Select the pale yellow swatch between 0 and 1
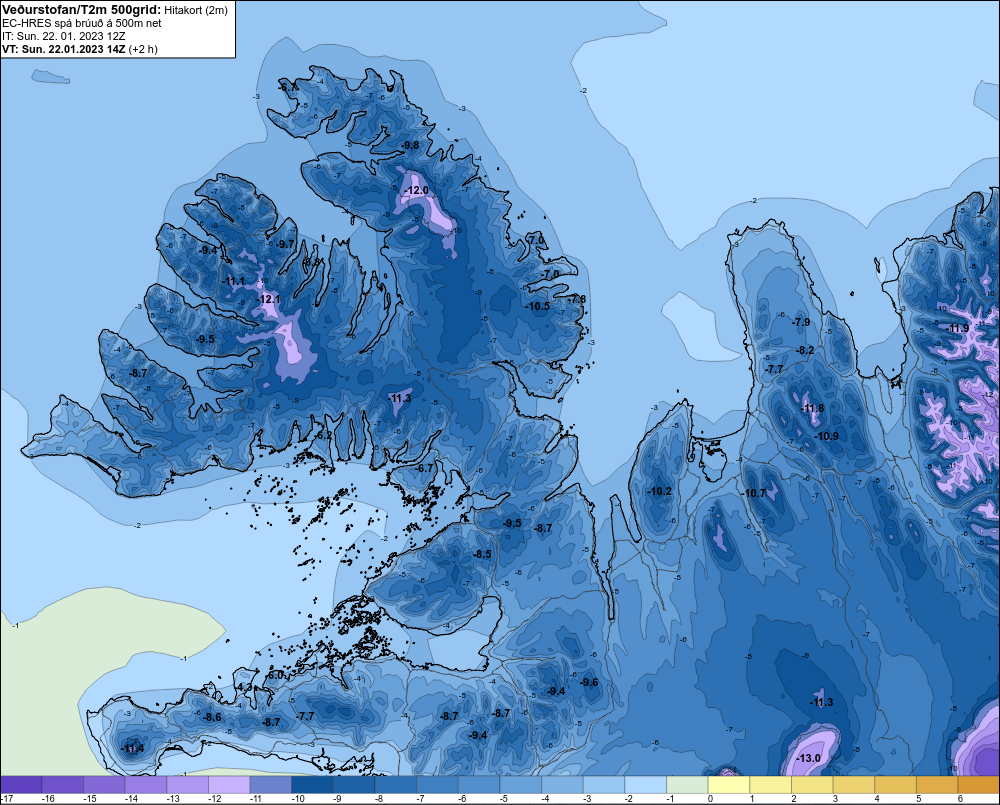 (729, 785)
